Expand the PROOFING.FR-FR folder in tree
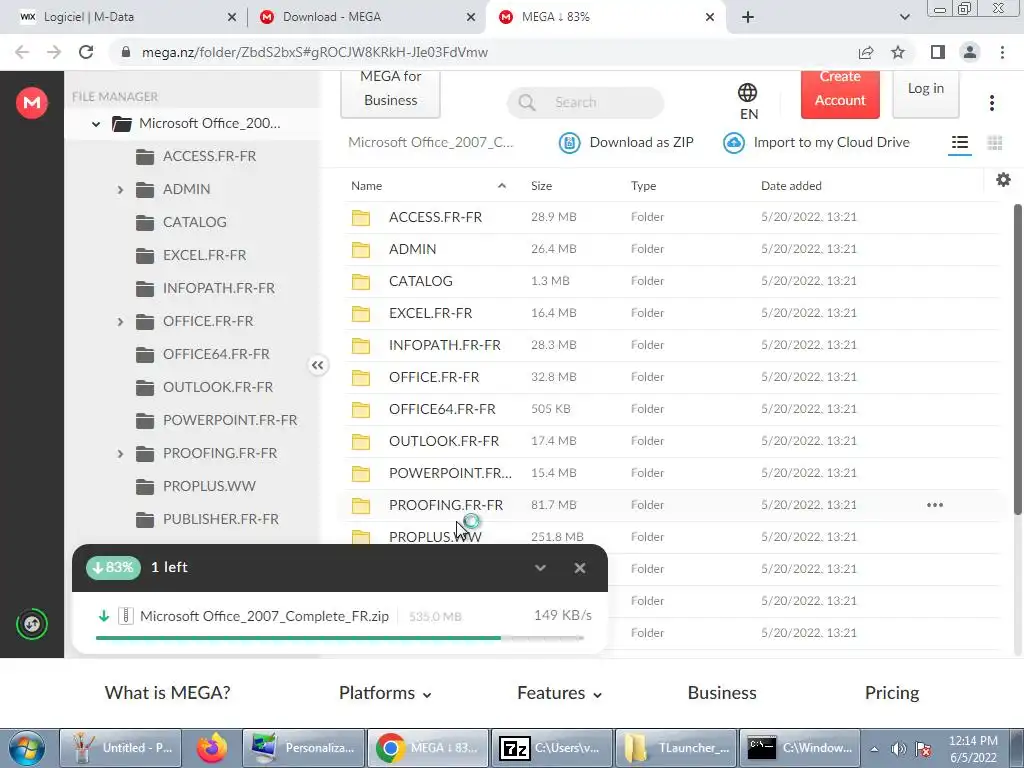This screenshot has height=768, width=1024. (120, 453)
